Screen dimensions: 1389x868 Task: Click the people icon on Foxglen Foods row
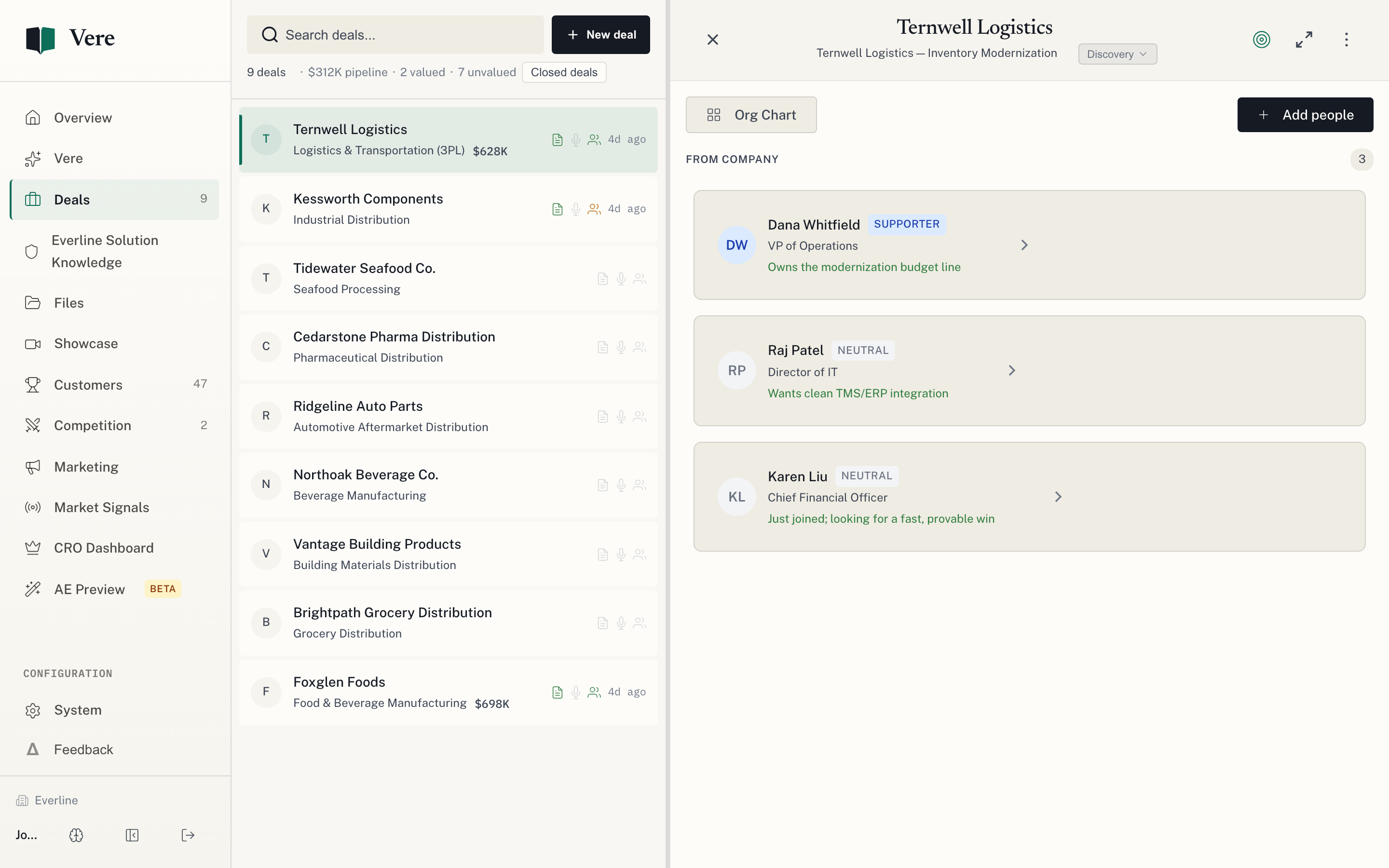[x=594, y=692]
